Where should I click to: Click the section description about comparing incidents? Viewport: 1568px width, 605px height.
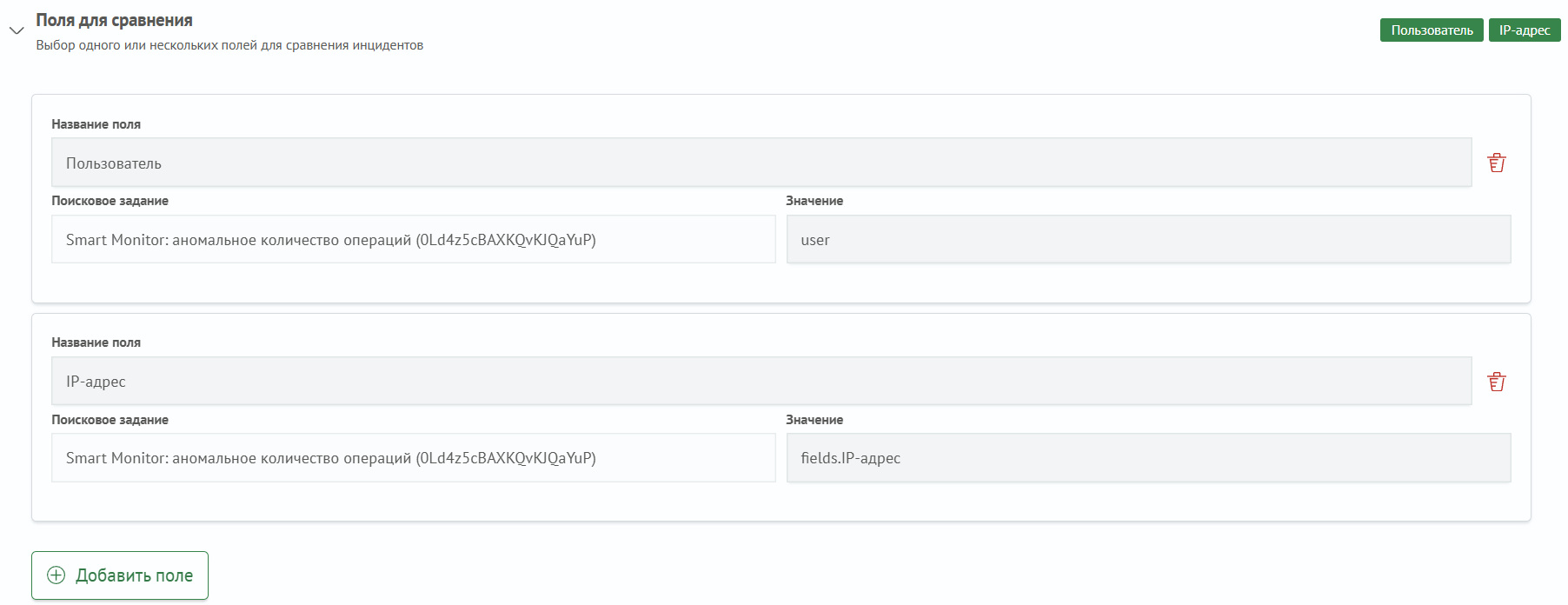(x=229, y=45)
